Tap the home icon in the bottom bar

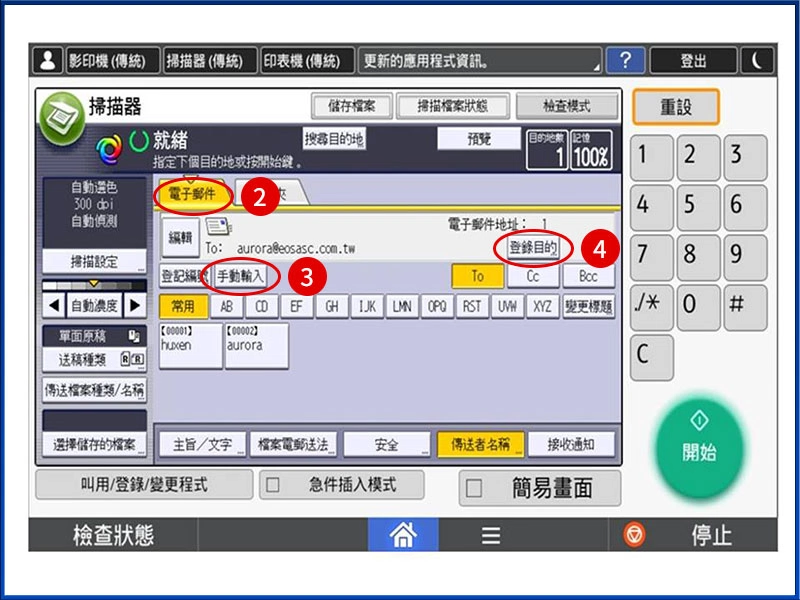point(404,536)
